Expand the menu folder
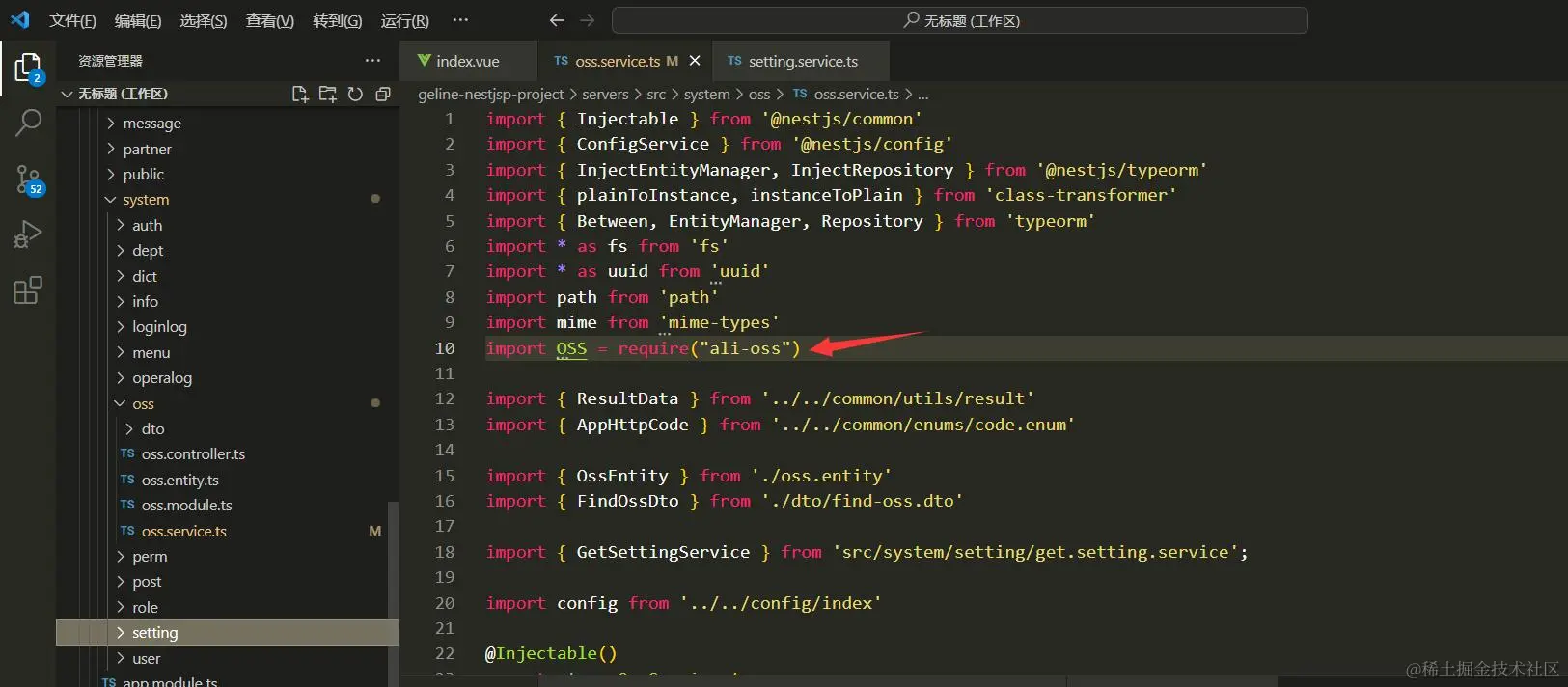 coord(227,352)
